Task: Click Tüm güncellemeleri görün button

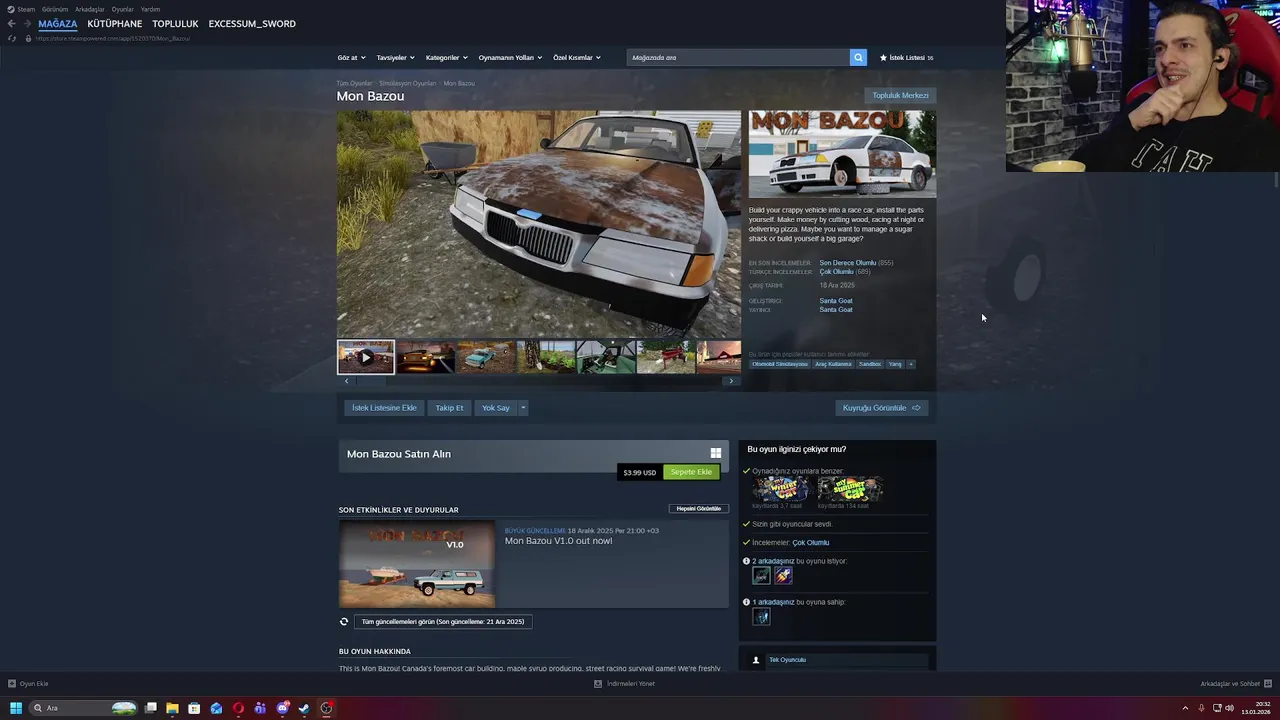Action: tap(443, 621)
